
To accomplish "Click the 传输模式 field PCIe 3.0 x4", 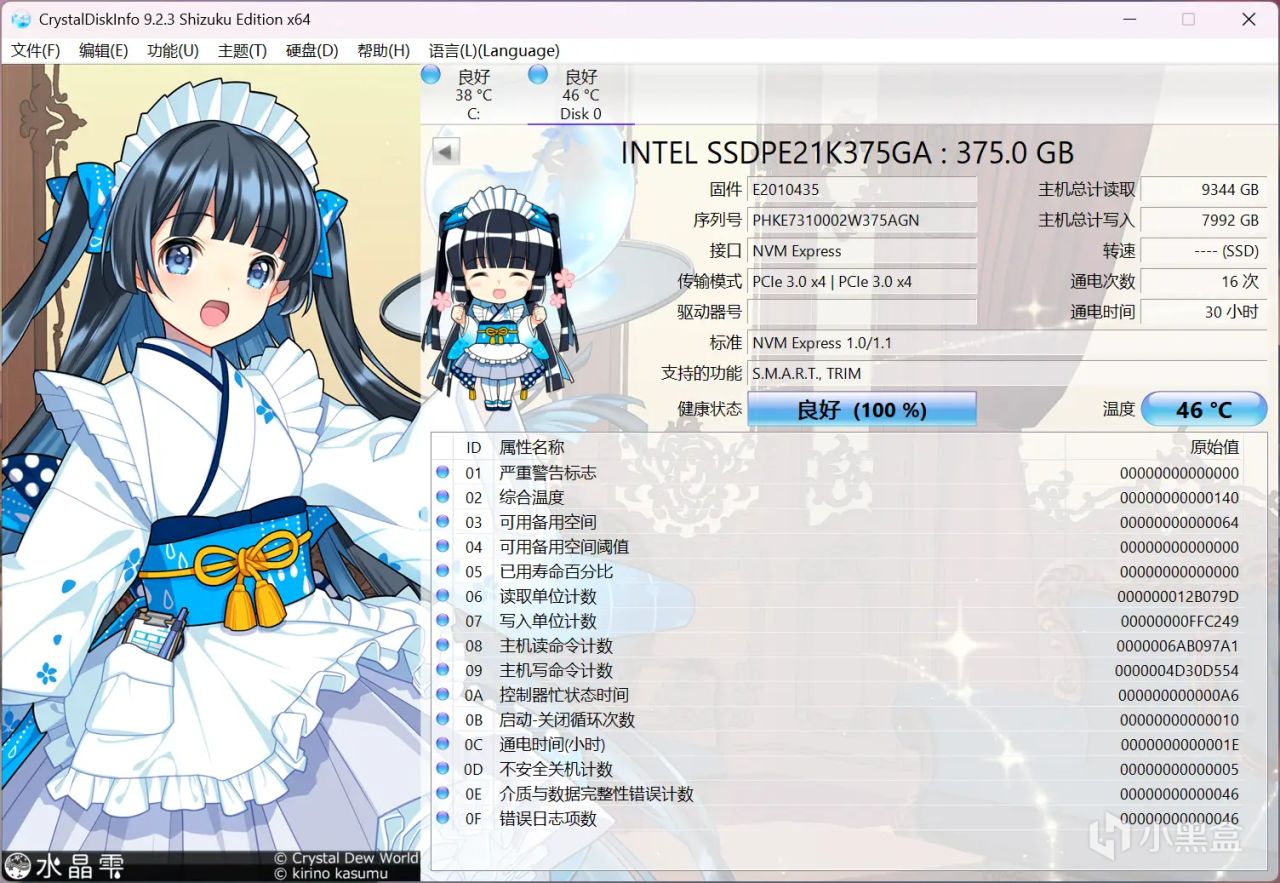I will (x=862, y=282).
